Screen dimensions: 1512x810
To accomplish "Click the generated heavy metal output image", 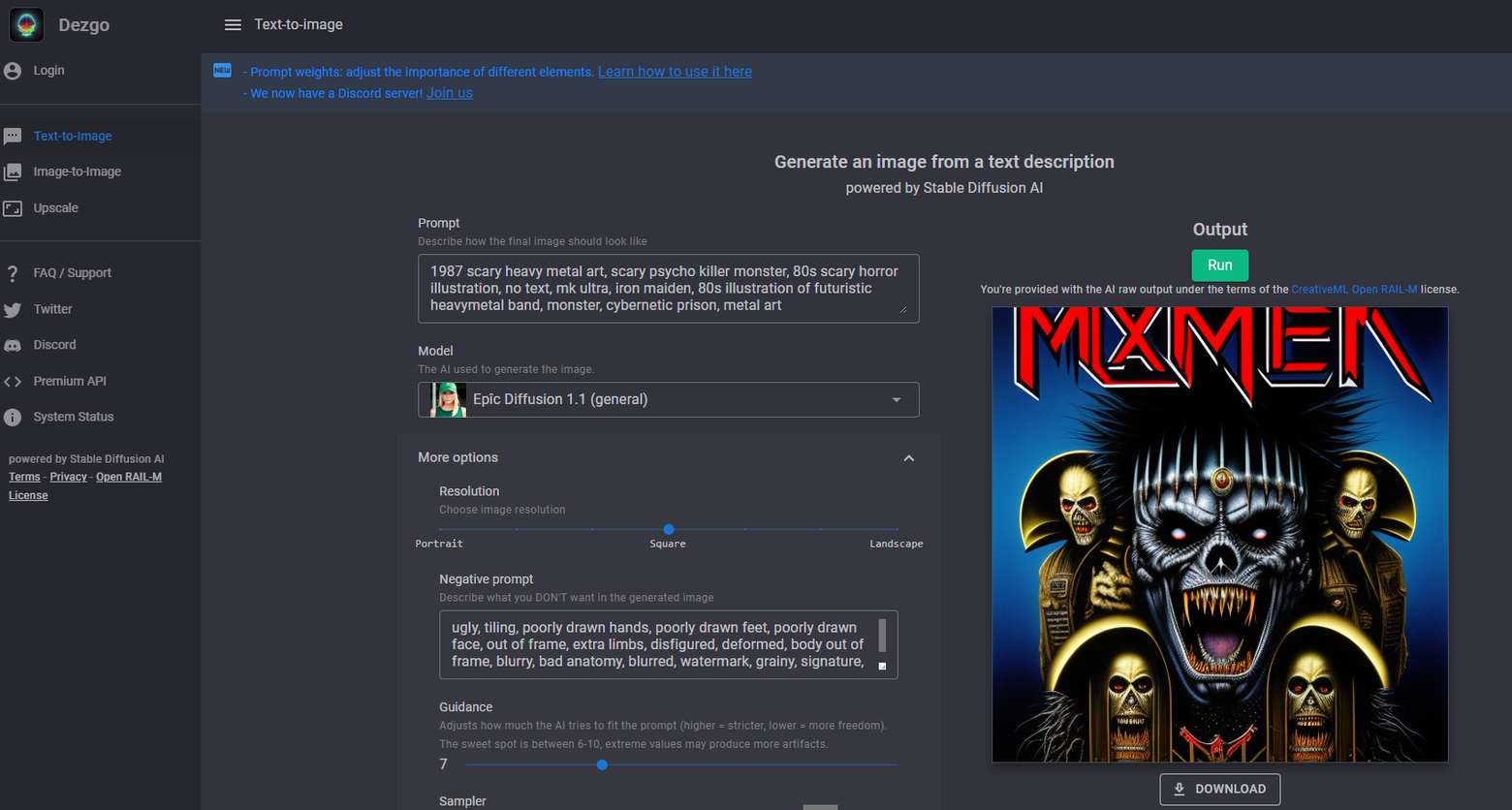I will coord(1220,535).
